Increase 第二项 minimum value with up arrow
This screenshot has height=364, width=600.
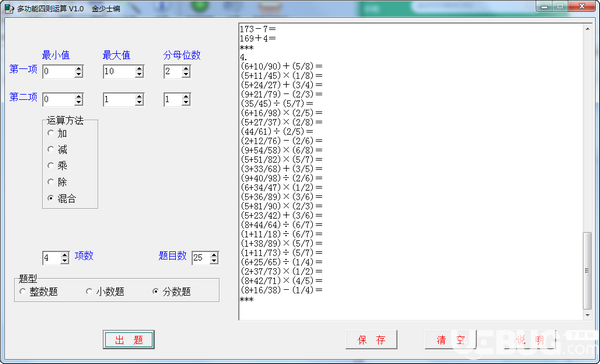click(x=79, y=97)
